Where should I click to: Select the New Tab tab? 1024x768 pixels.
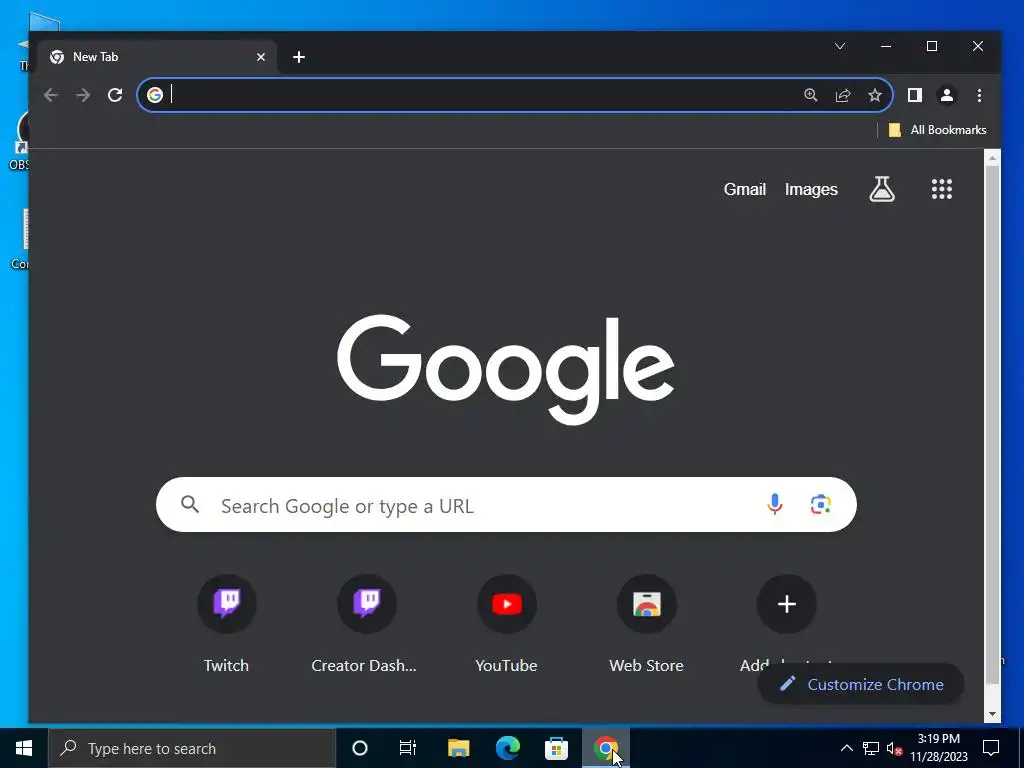tap(157, 57)
